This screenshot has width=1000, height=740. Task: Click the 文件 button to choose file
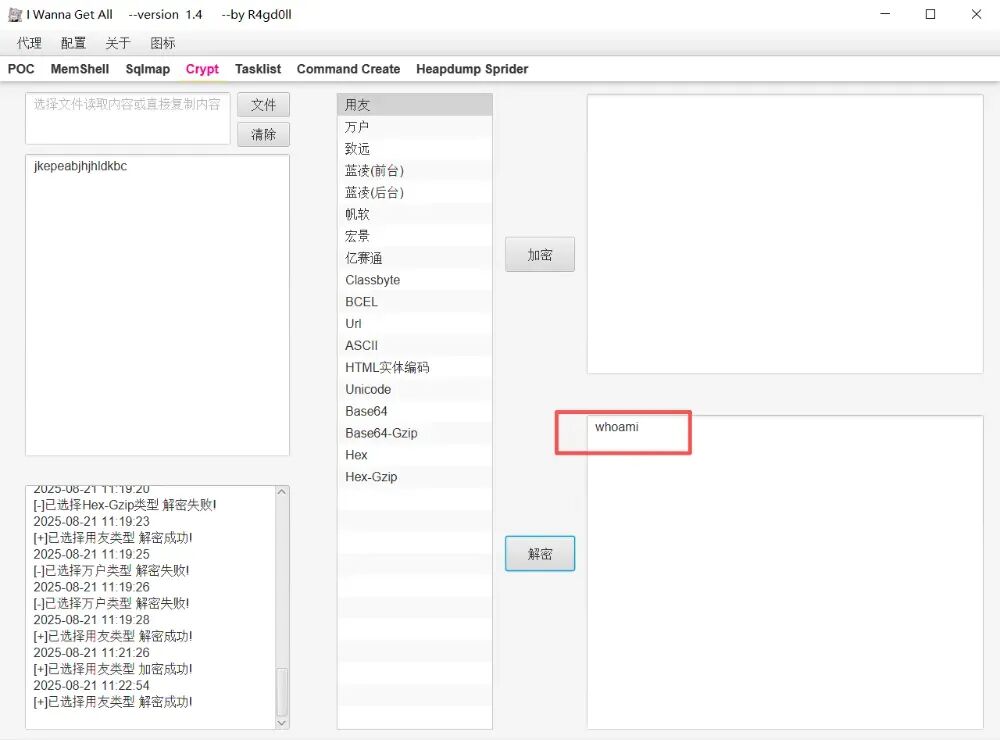263,105
